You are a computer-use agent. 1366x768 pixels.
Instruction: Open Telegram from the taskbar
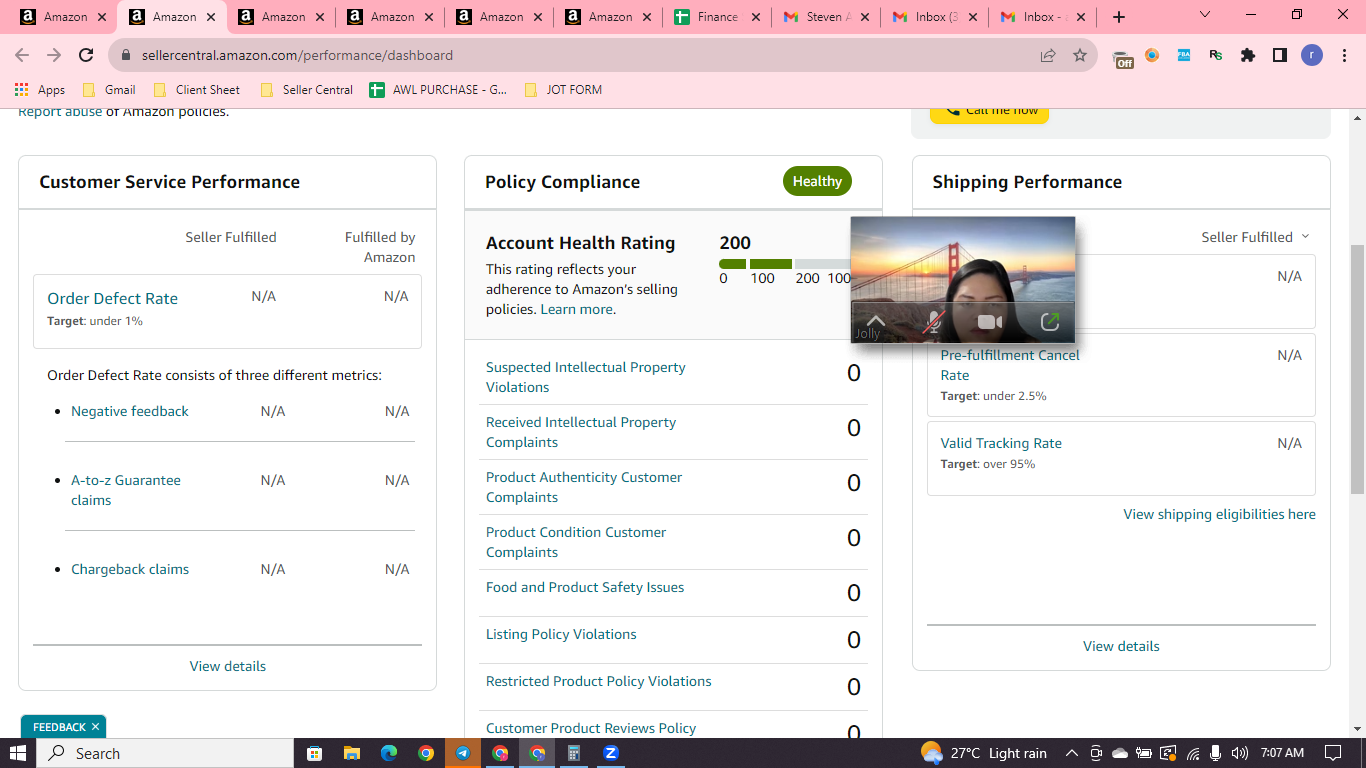pos(463,753)
